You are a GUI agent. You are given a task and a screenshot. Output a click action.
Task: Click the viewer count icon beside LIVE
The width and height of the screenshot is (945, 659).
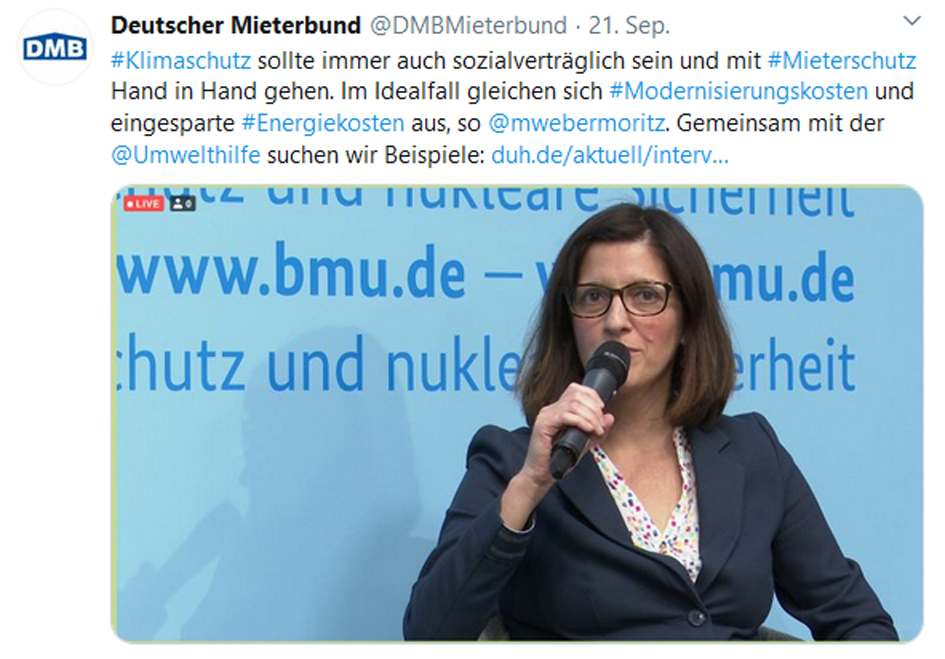pos(182,204)
